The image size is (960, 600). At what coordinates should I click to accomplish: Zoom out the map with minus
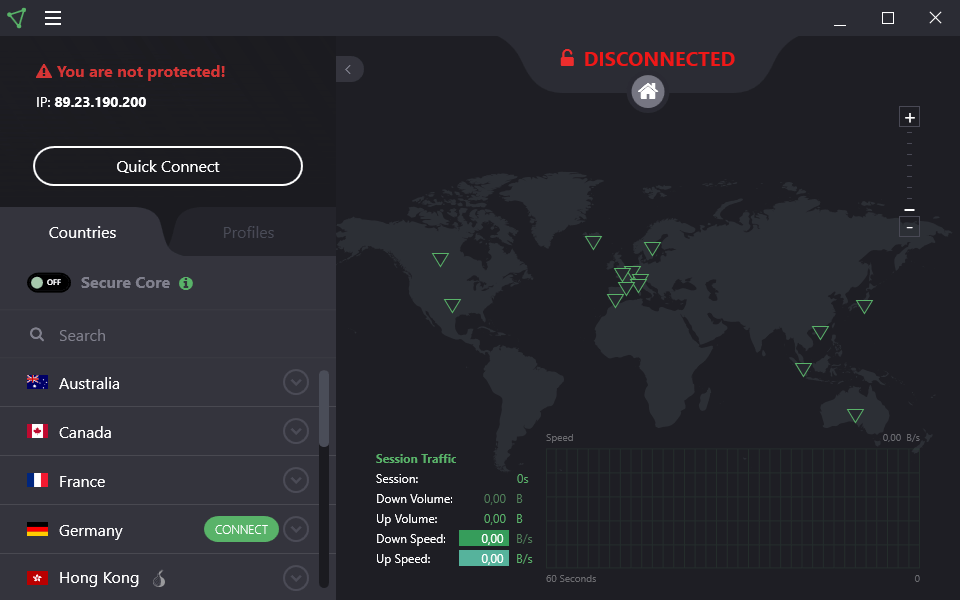point(909,227)
